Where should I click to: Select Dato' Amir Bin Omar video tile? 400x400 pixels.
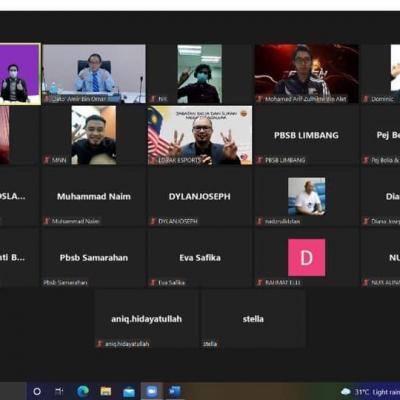click(94, 74)
